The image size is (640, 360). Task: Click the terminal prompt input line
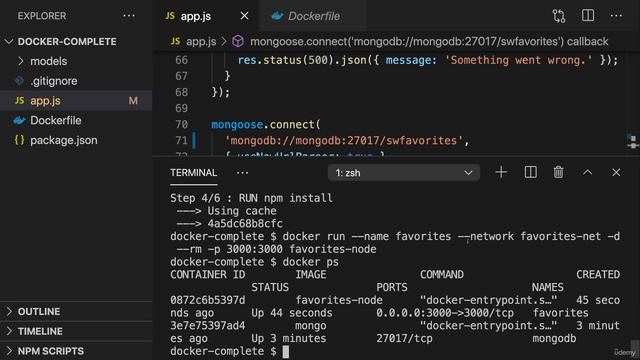(395, 351)
